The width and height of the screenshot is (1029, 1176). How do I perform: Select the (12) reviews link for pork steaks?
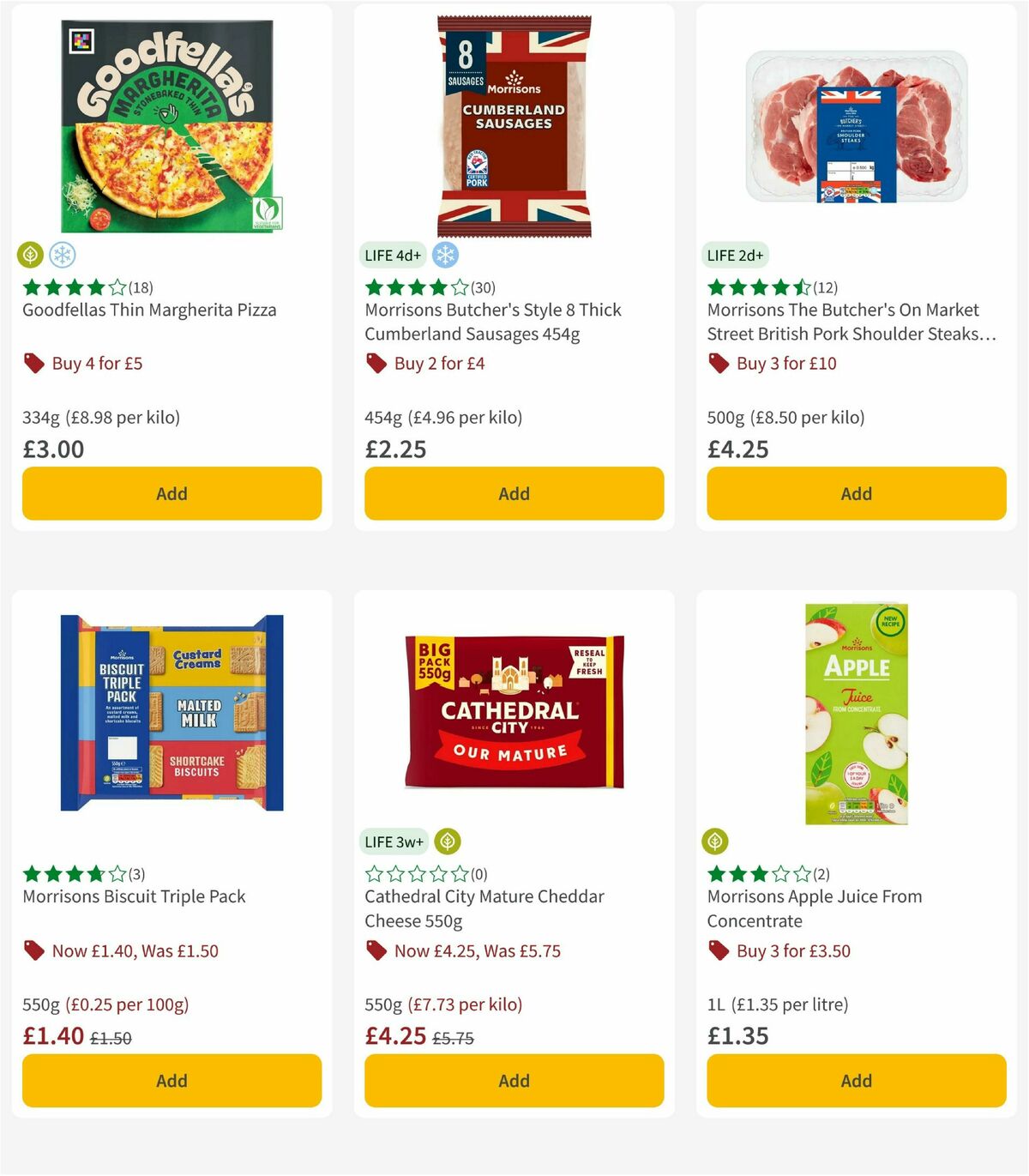point(825,288)
